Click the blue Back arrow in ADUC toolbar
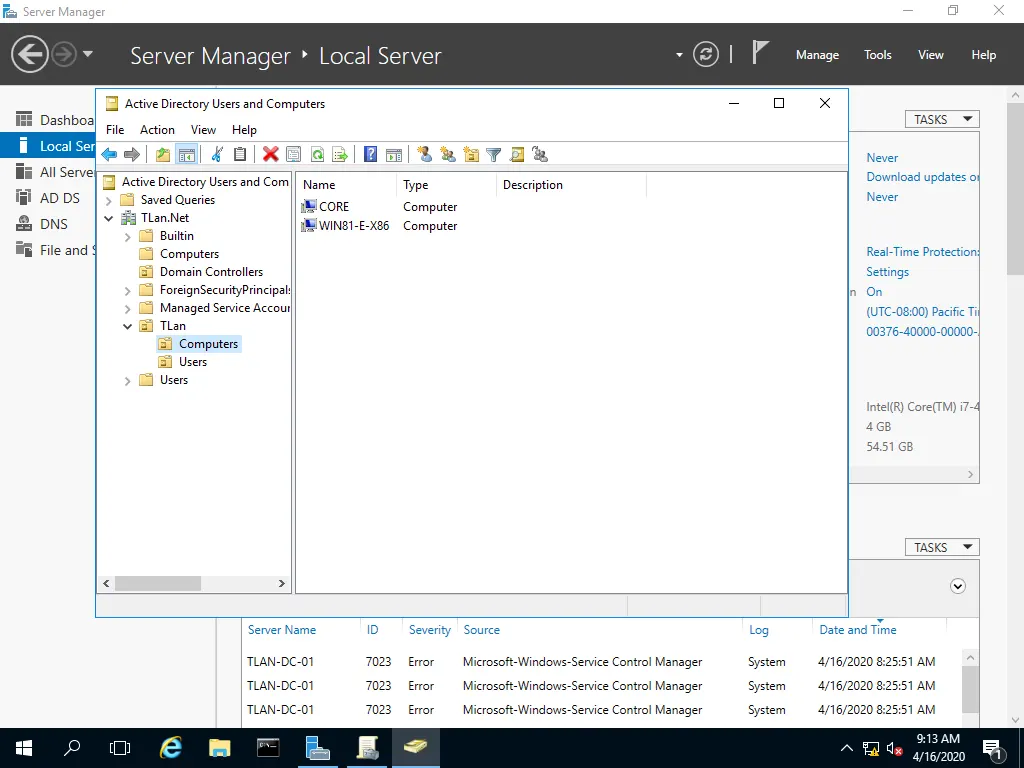 (109, 155)
